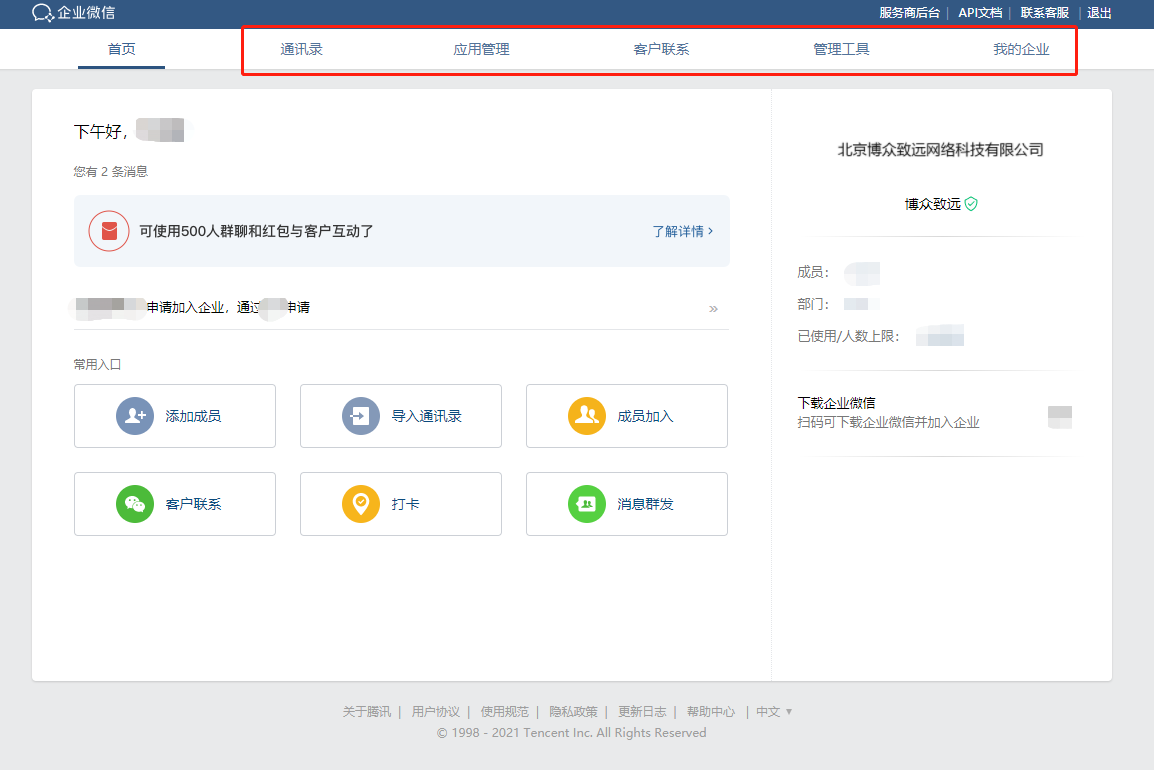Click the 企业微信 logo icon
This screenshot has width=1154, height=770.
click(43, 13)
